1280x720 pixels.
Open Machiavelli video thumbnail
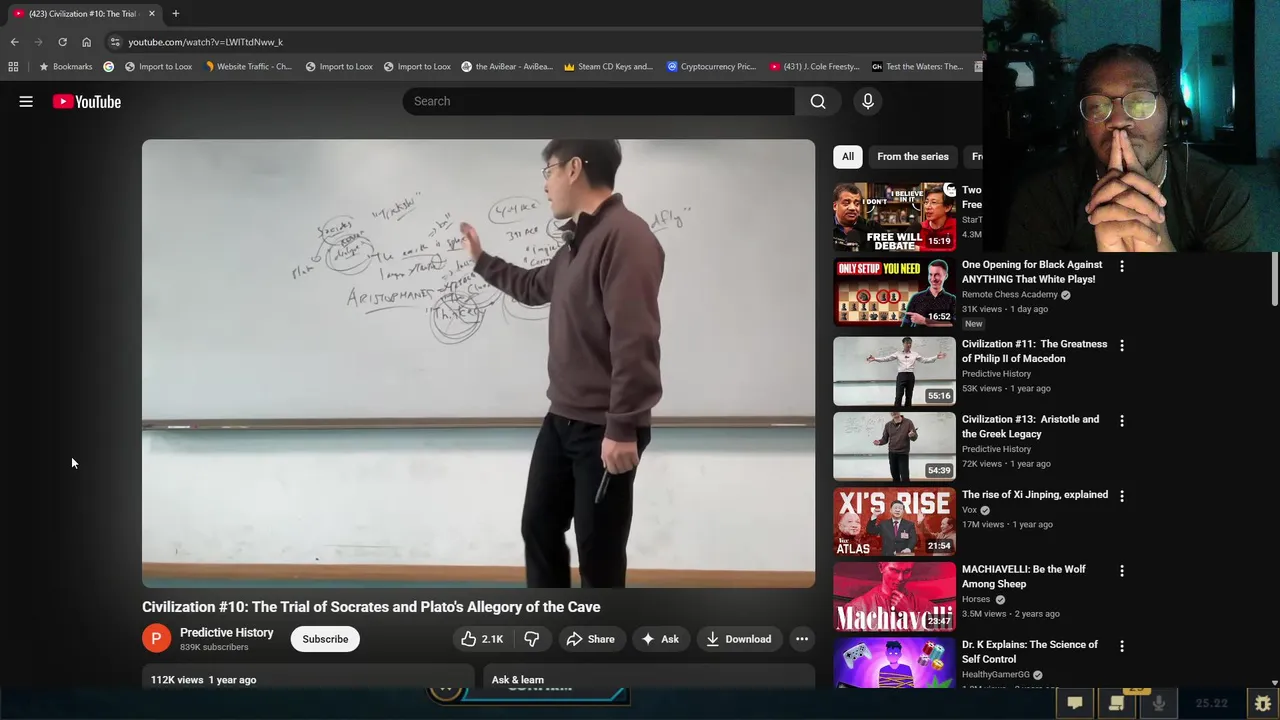(x=895, y=596)
